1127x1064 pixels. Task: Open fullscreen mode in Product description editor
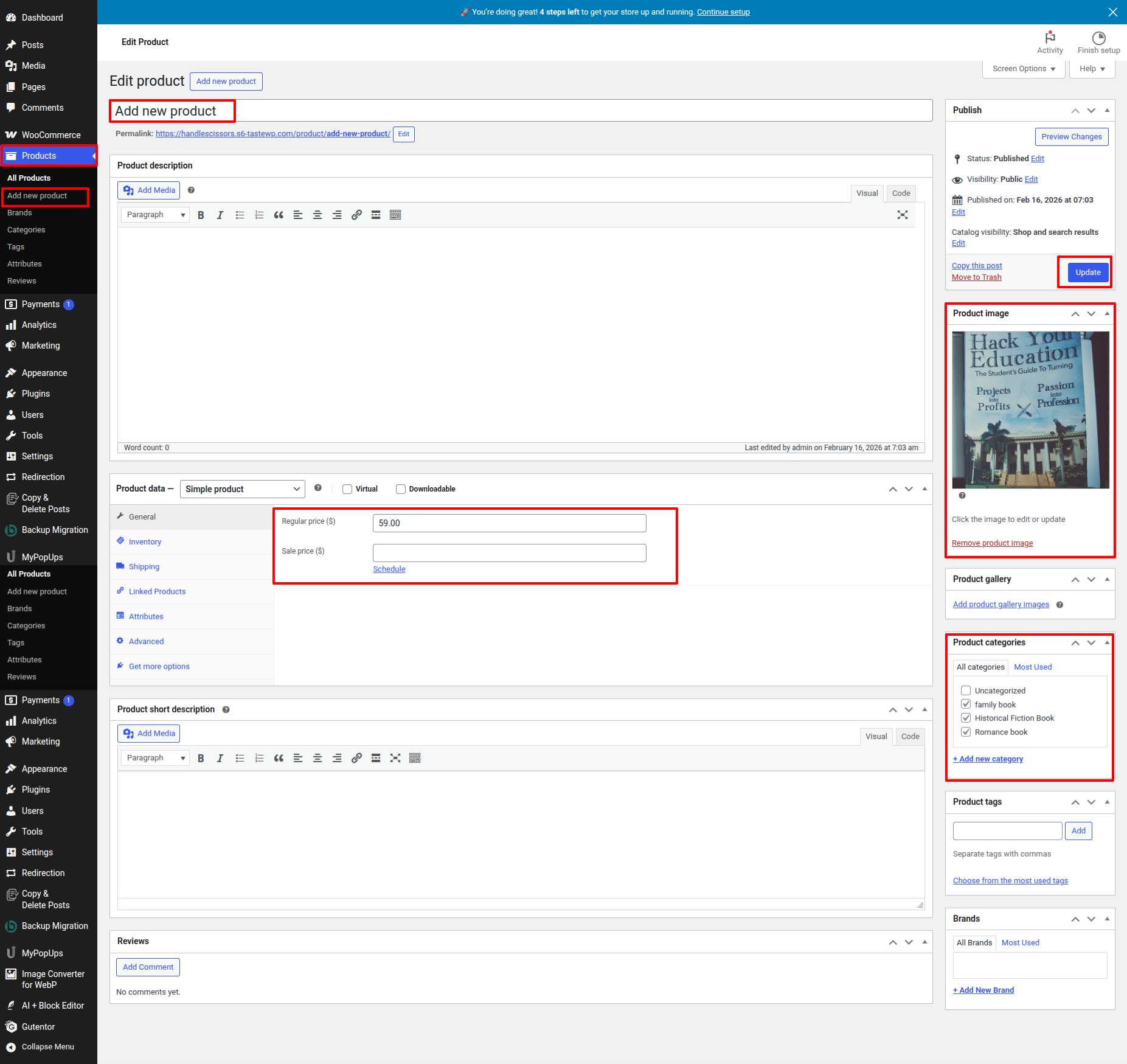[903, 215]
